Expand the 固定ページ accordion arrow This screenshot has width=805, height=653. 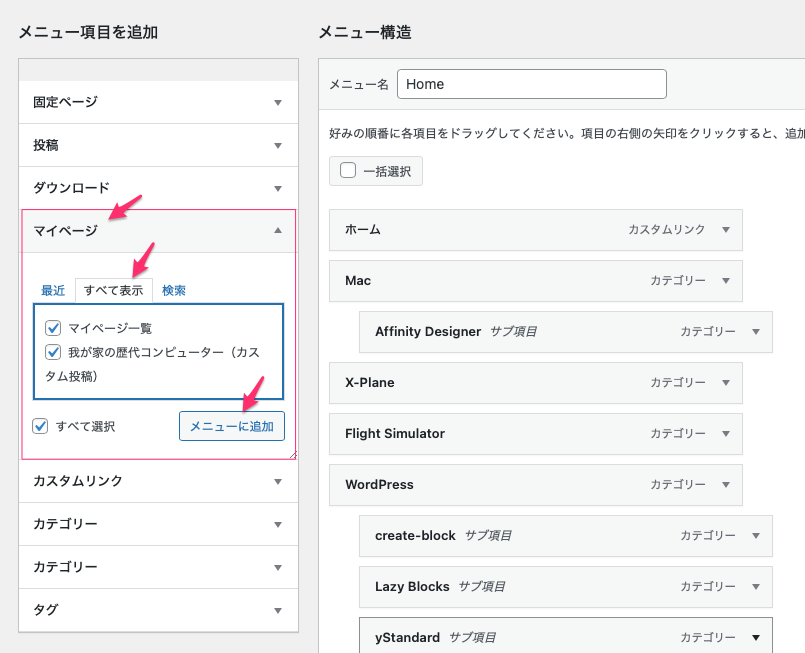278,102
